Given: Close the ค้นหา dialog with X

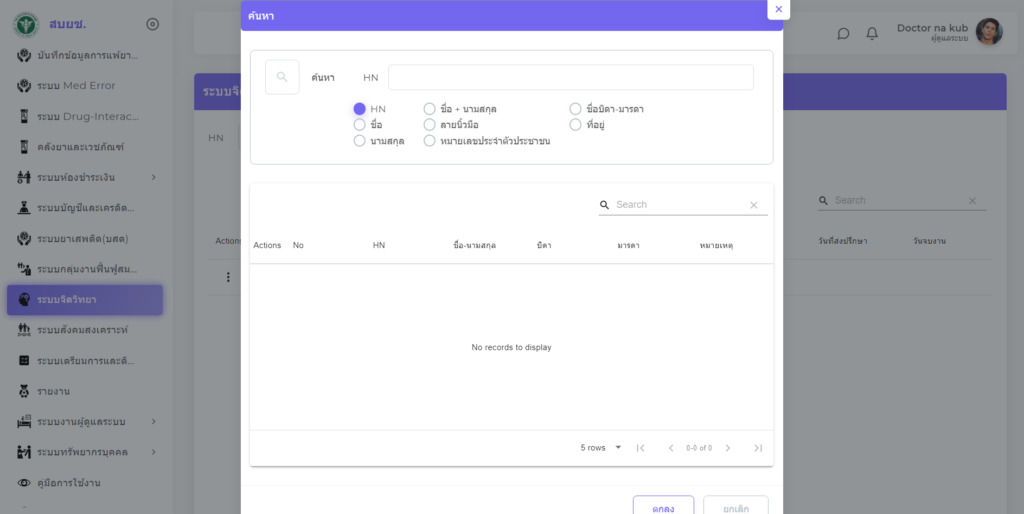Looking at the screenshot, I should 779,9.
